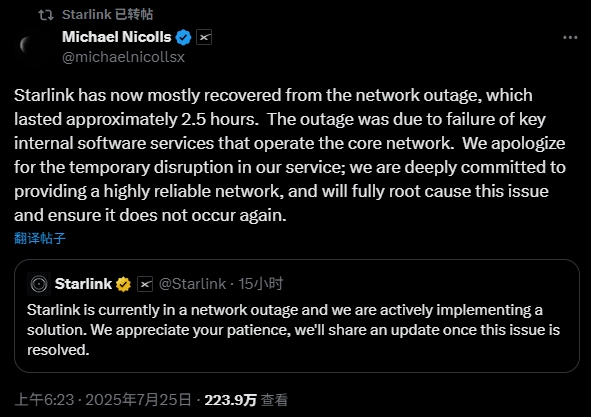Click the 查看 views label
Viewport: 591px width, 417px height.
coord(274,400)
